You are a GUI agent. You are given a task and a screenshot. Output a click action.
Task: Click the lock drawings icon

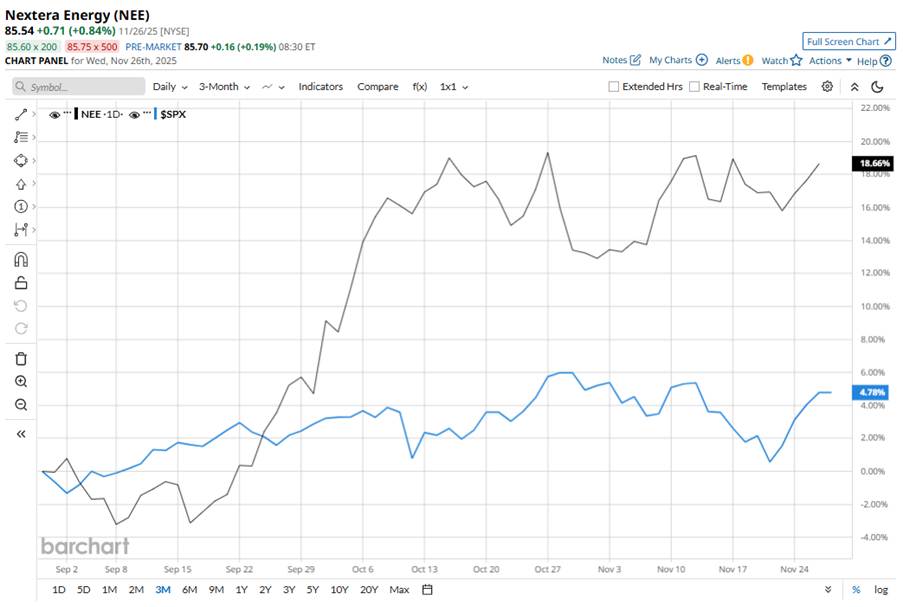click(x=21, y=283)
